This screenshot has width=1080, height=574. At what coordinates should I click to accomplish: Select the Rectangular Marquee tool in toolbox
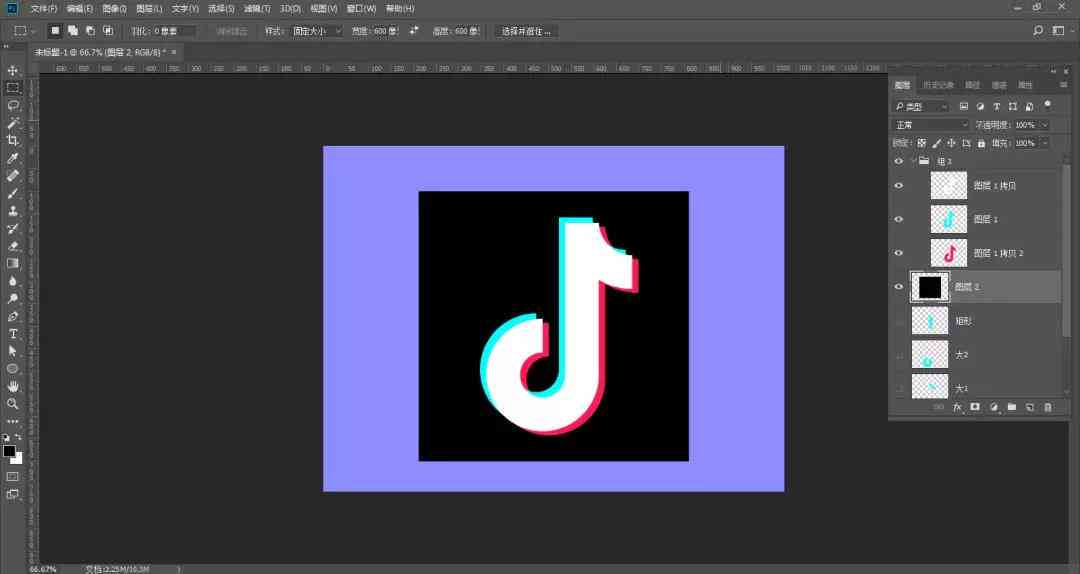[12, 88]
